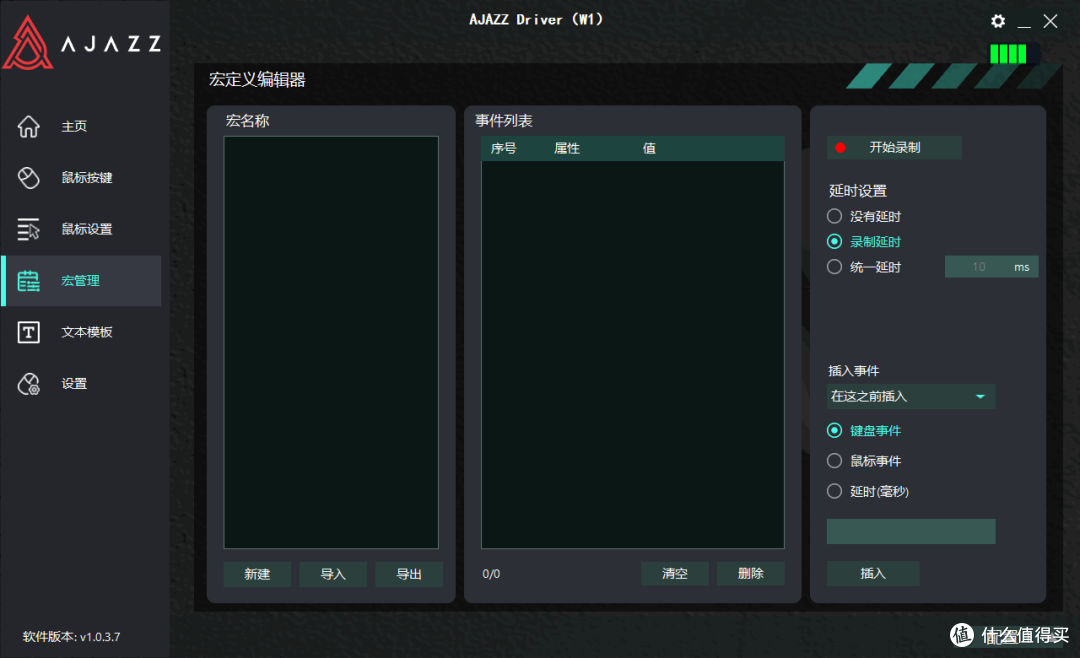Click the settings icon in sidebar
Viewport: 1080px width, 658px height.
click(x=28, y=384)
